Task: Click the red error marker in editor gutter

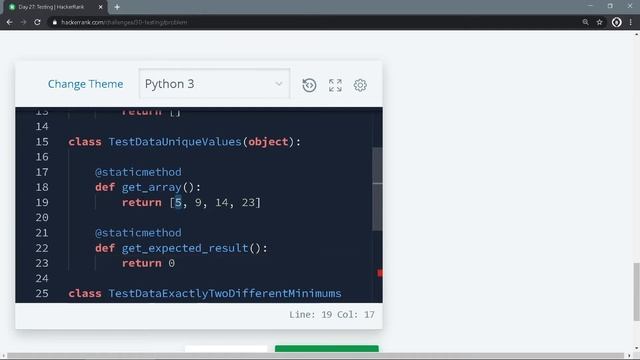Action: point(380,273)
